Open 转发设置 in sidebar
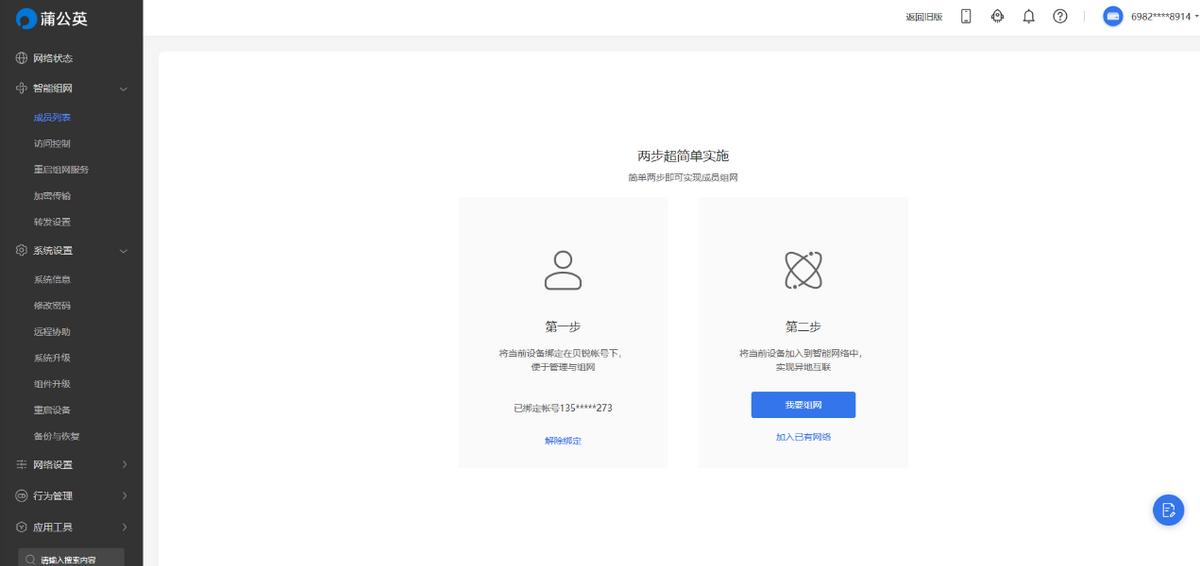Screen dimensions: 1200x566 [x=52, y=221]
